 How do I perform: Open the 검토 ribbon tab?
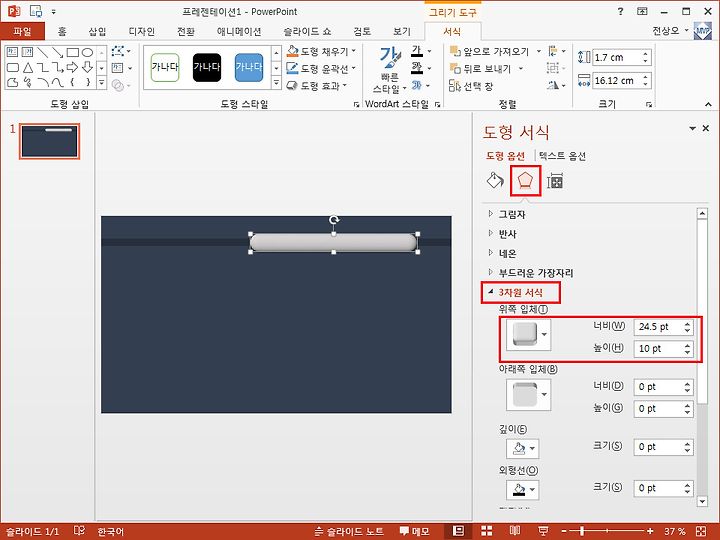pyautogui.click(x=362, y=31)
